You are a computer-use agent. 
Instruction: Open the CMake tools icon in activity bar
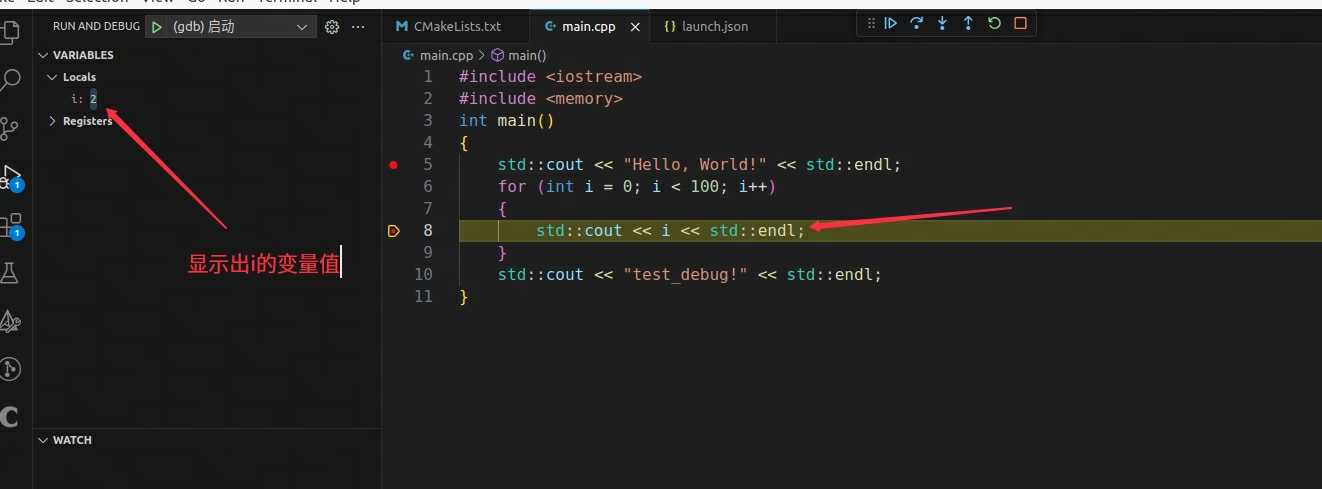[x=10, y=321]
